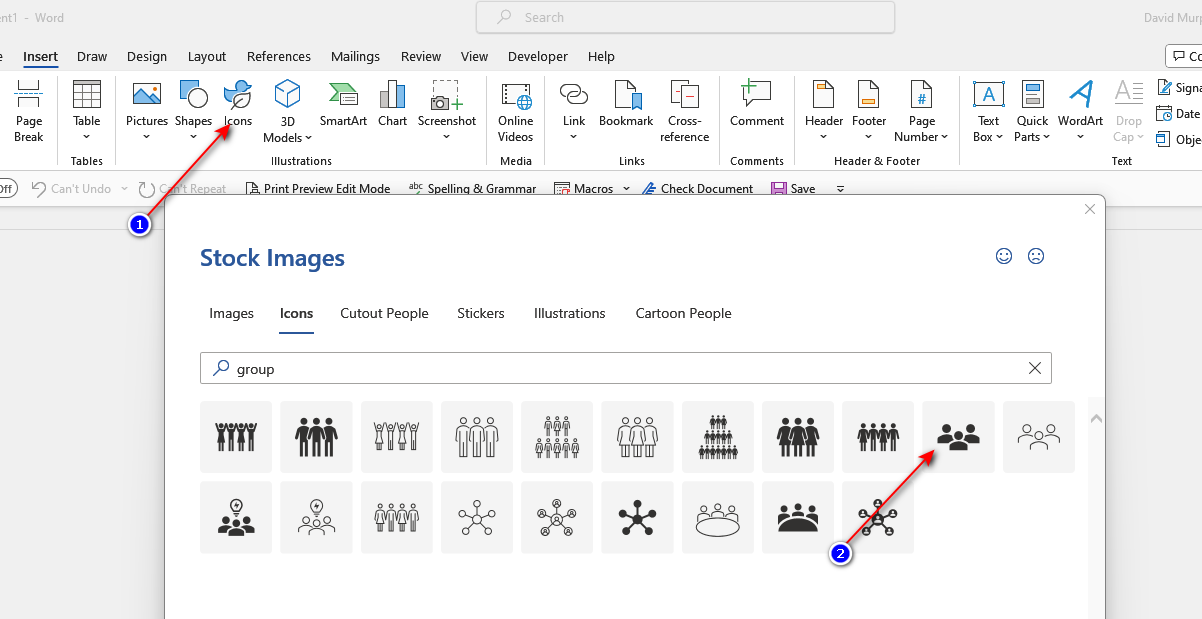Click the Icons button in Illustrations
Image resolution: width=1202 pixels, height=619 pixels.
[238, 104]
